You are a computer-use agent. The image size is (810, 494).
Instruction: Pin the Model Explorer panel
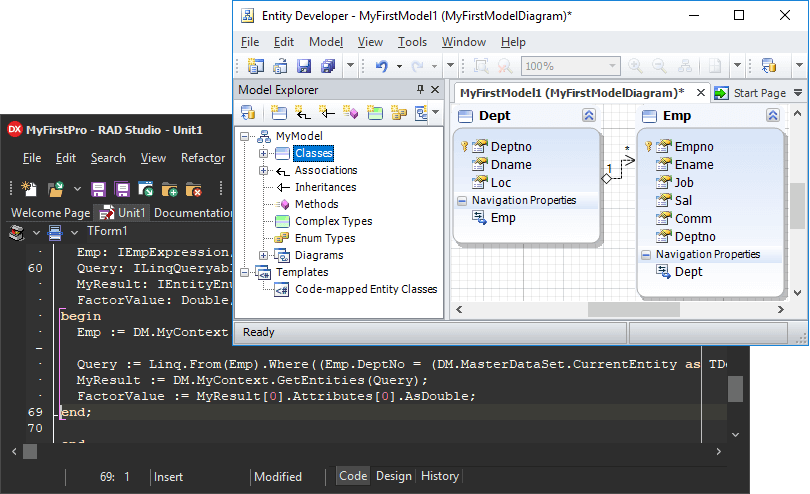coord(420,90)
